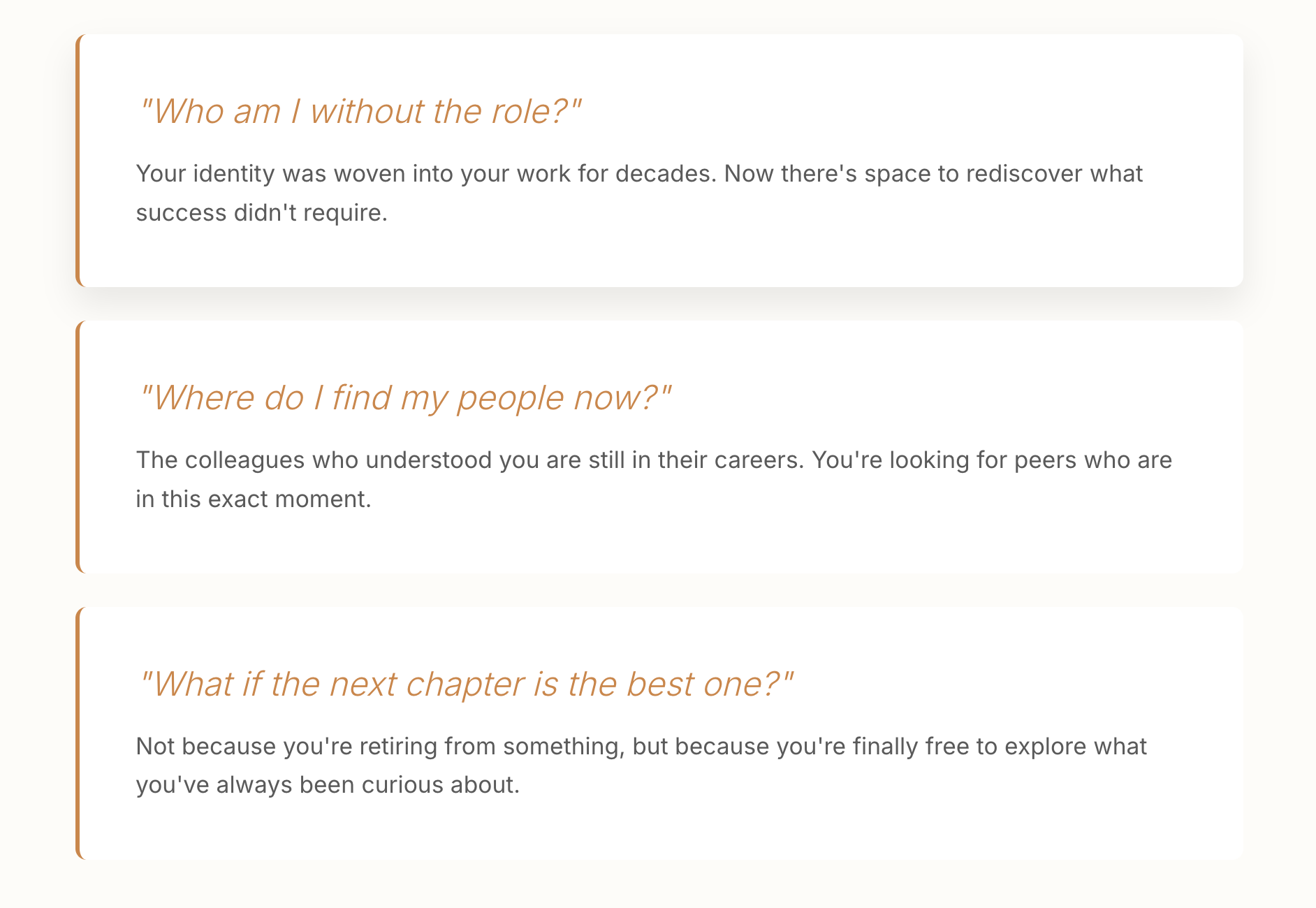
Task: Click the words "you've always been curious about."
Action: click(x=328, y=785)
